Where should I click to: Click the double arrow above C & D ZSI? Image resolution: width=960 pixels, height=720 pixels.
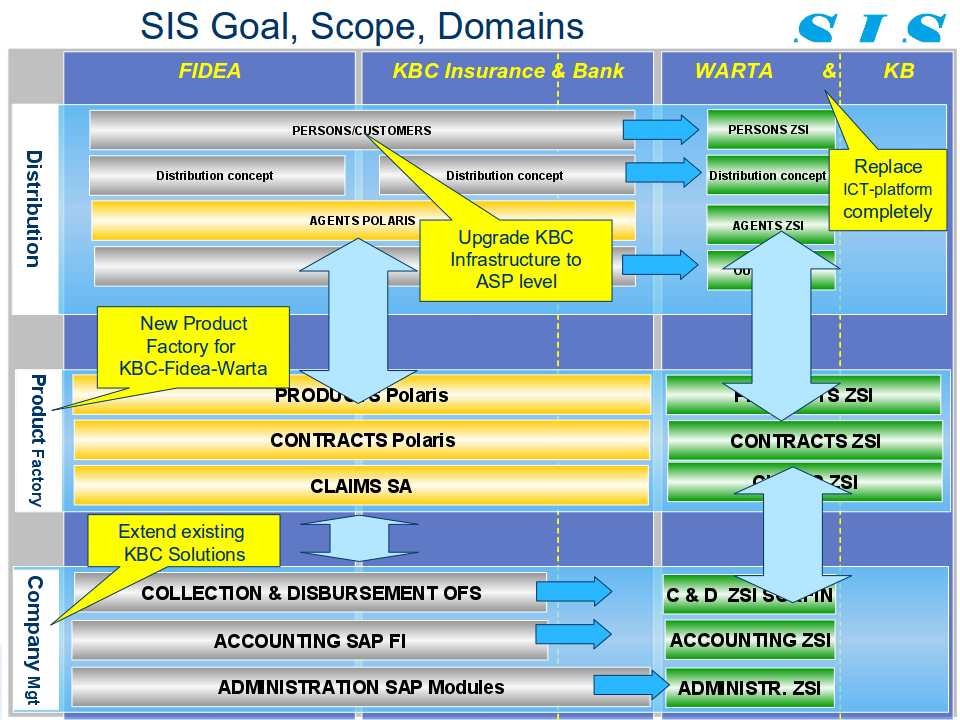click(792, 534)
